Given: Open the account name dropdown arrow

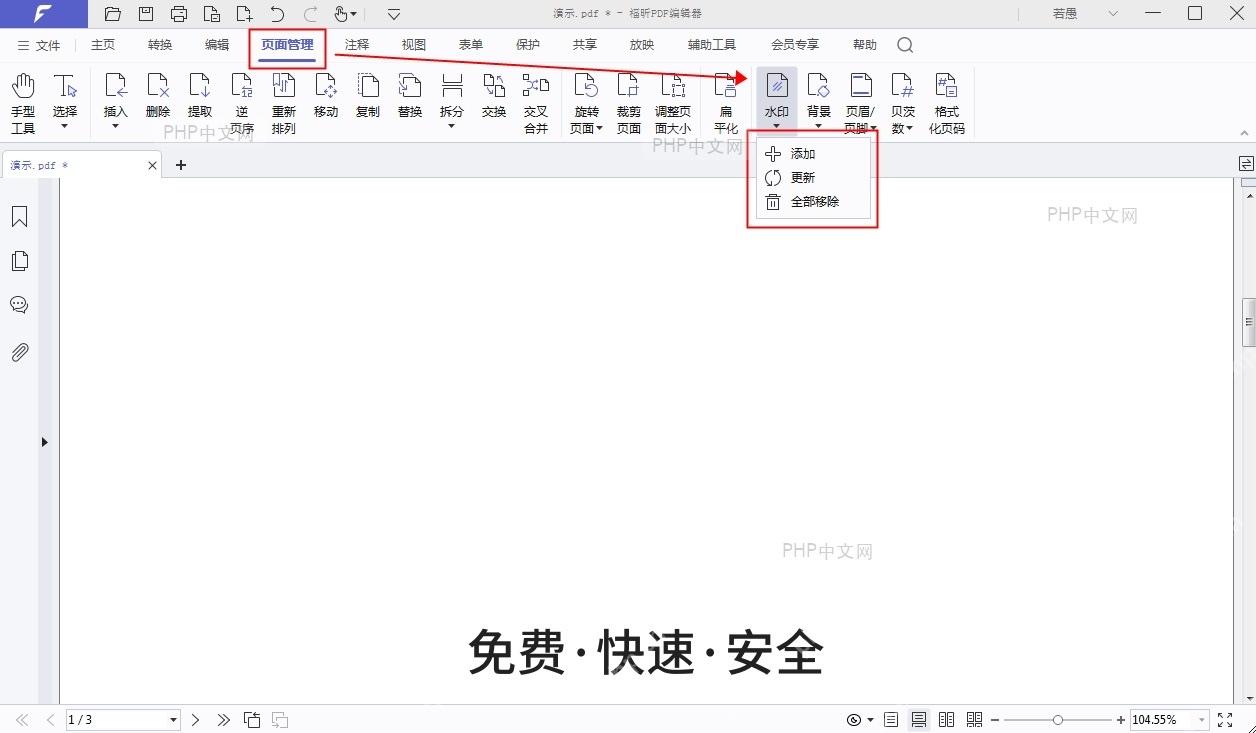Looking at the screenshot, I should pos(1114,14).
